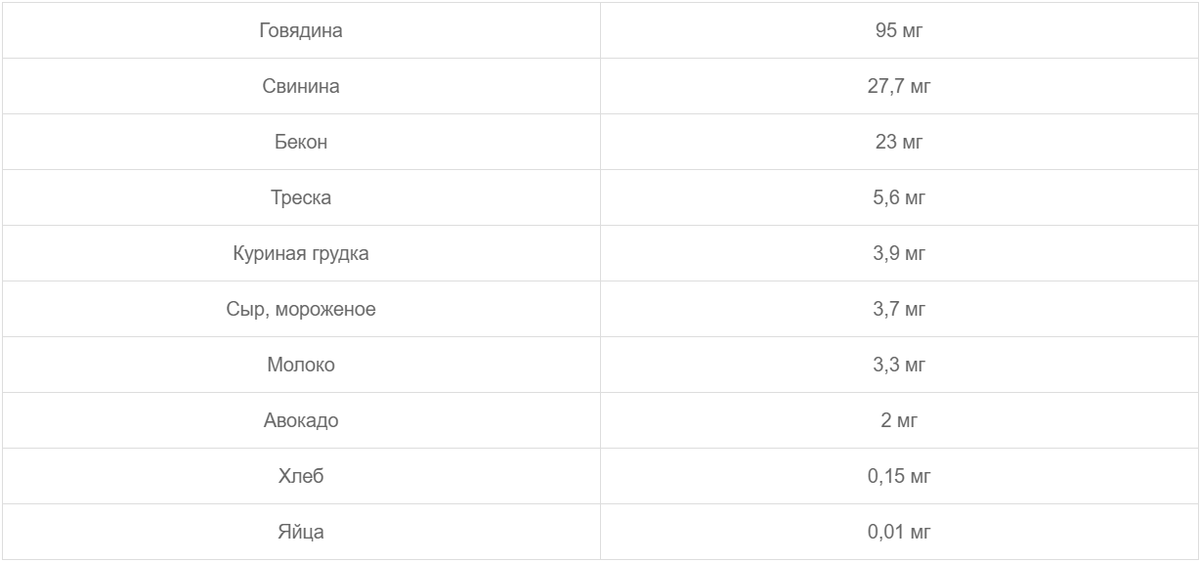Click the Говядина table cell
Screen dimensions: 1200x562
[x=301, y=30]
